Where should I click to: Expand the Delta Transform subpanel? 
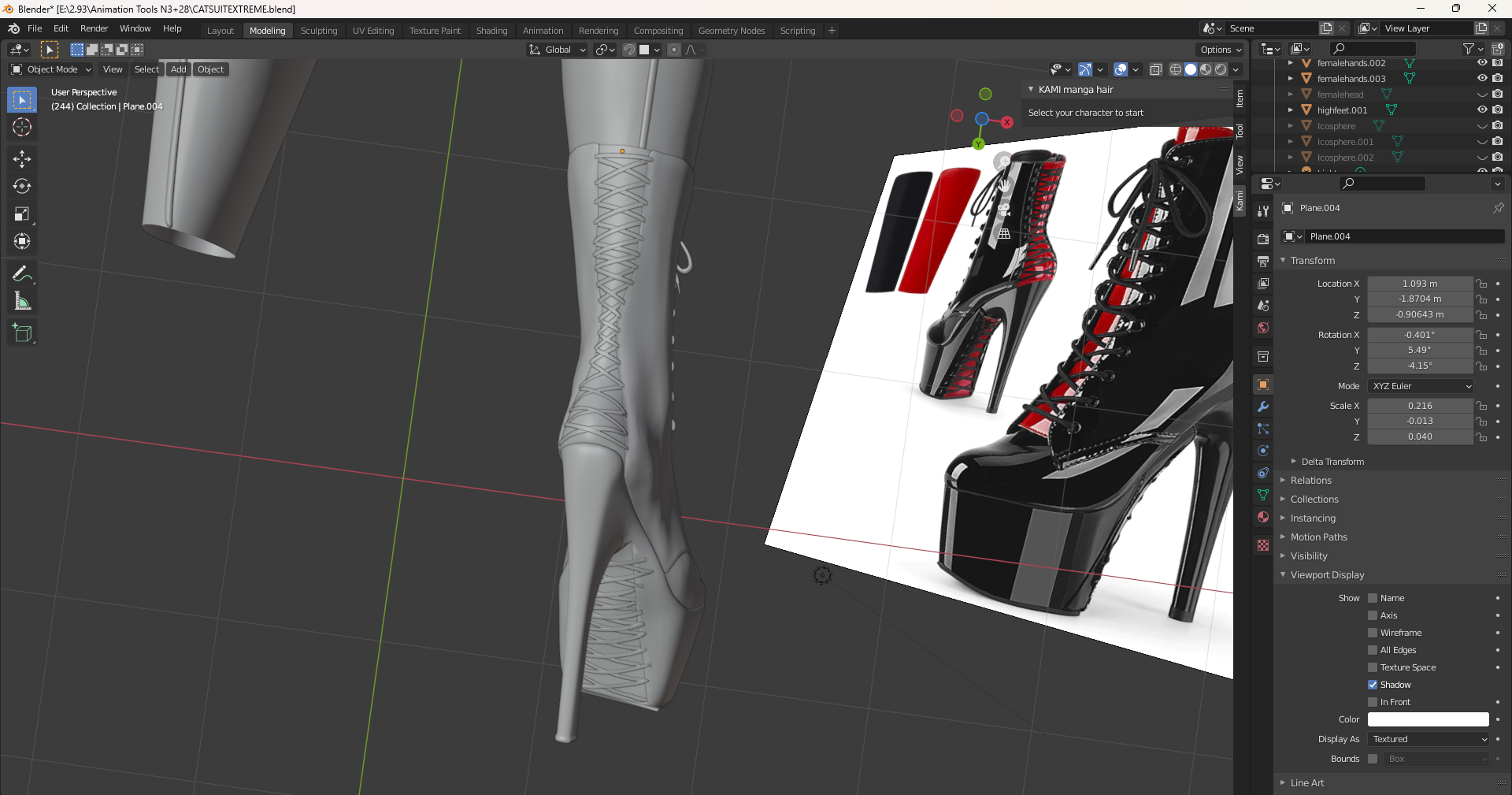click(x=1332, y=462)
